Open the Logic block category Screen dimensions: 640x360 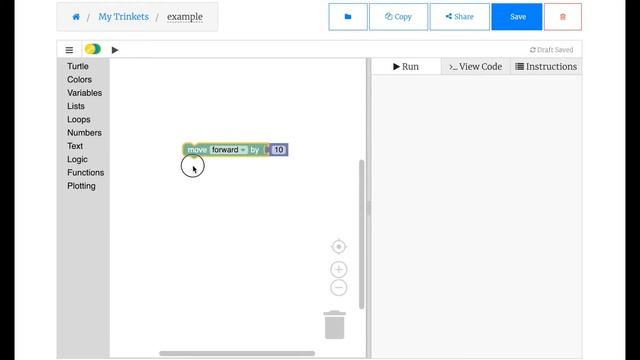(78, 159)
